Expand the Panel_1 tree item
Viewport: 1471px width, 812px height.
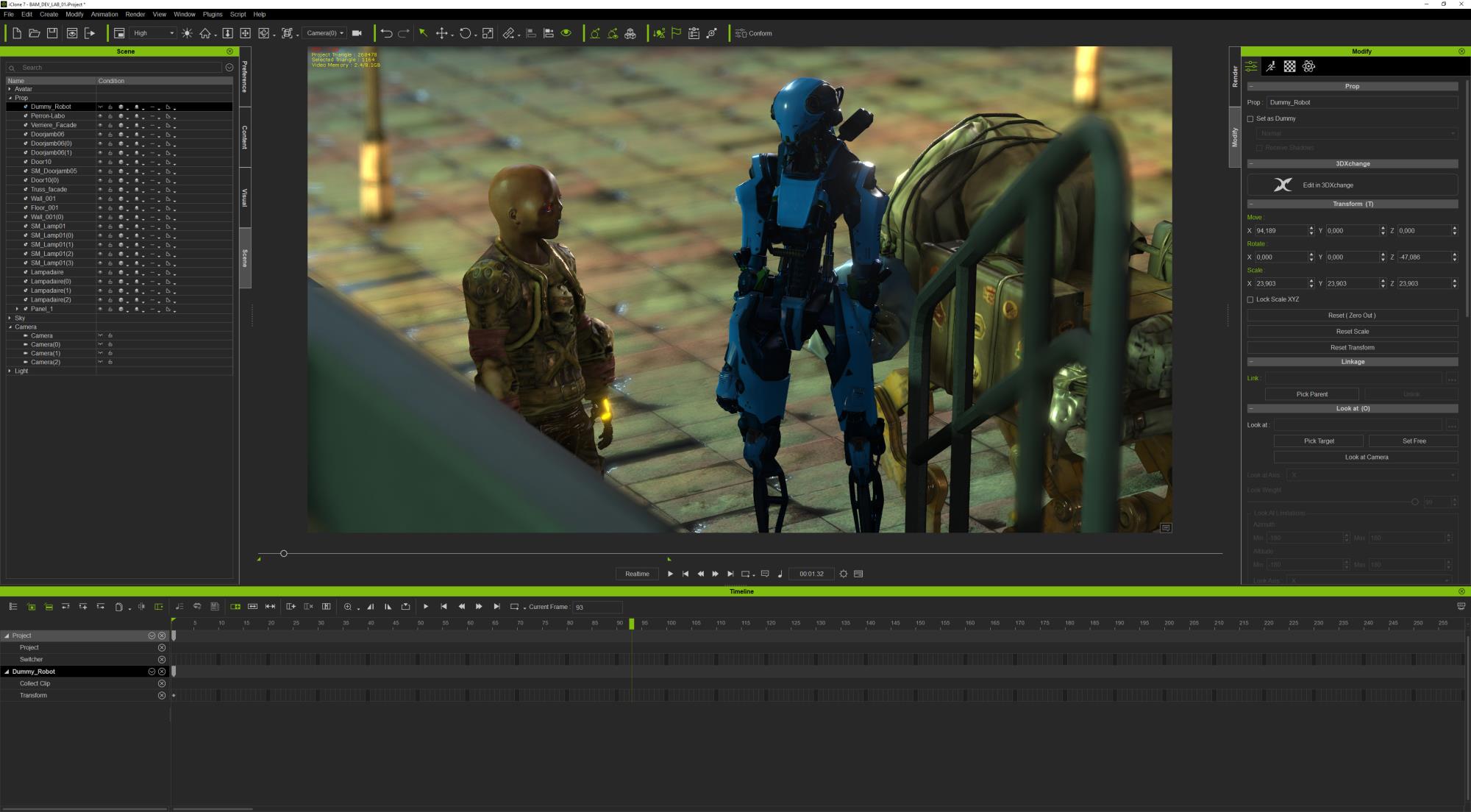pyautogui.click(x=18, y=309)
